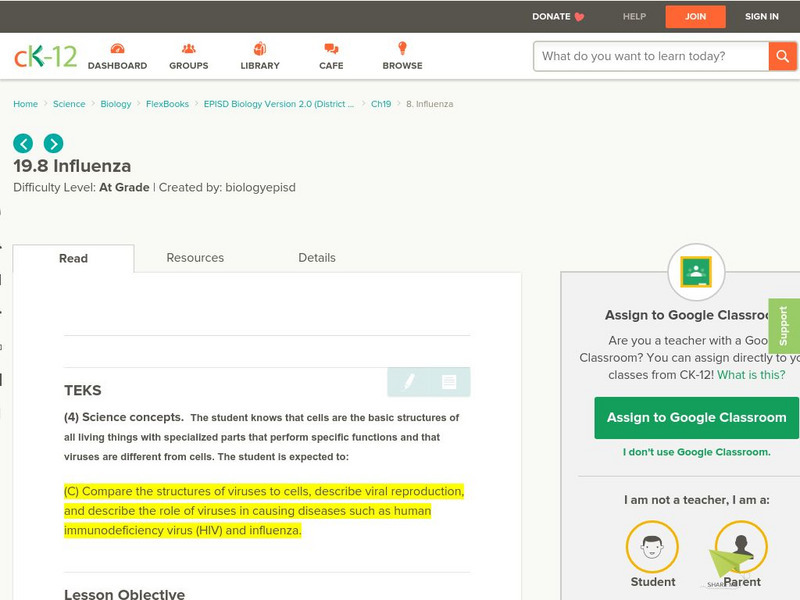Click the orange search magnifier button

pos(782,56)
